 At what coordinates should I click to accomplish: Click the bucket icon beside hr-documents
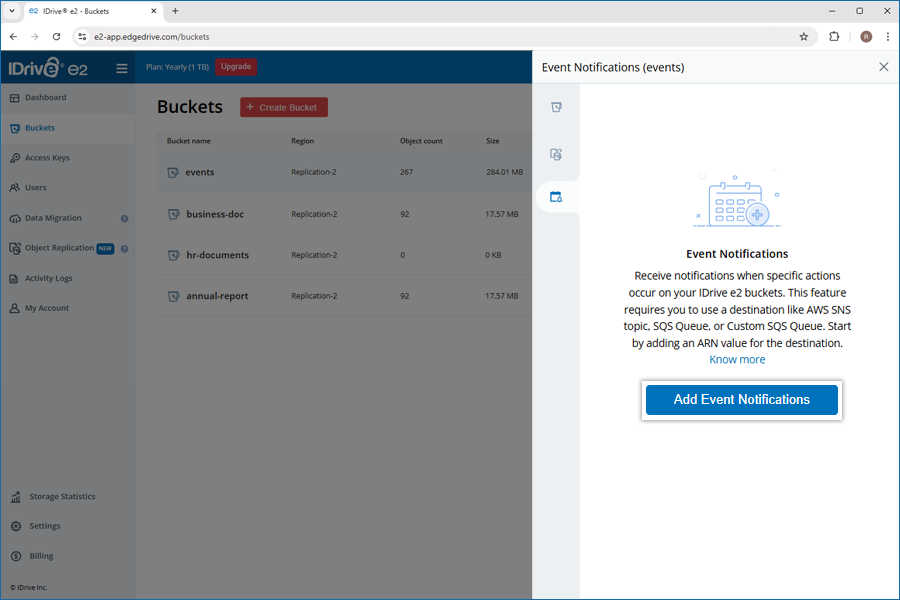coord(173,256)
